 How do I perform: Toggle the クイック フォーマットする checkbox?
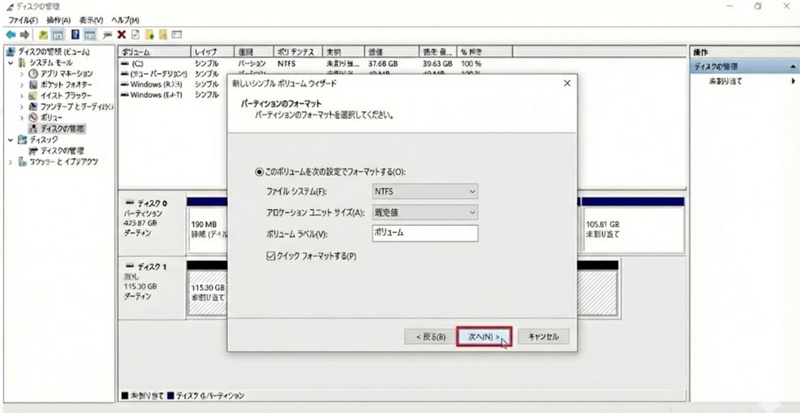pos(271,256)
